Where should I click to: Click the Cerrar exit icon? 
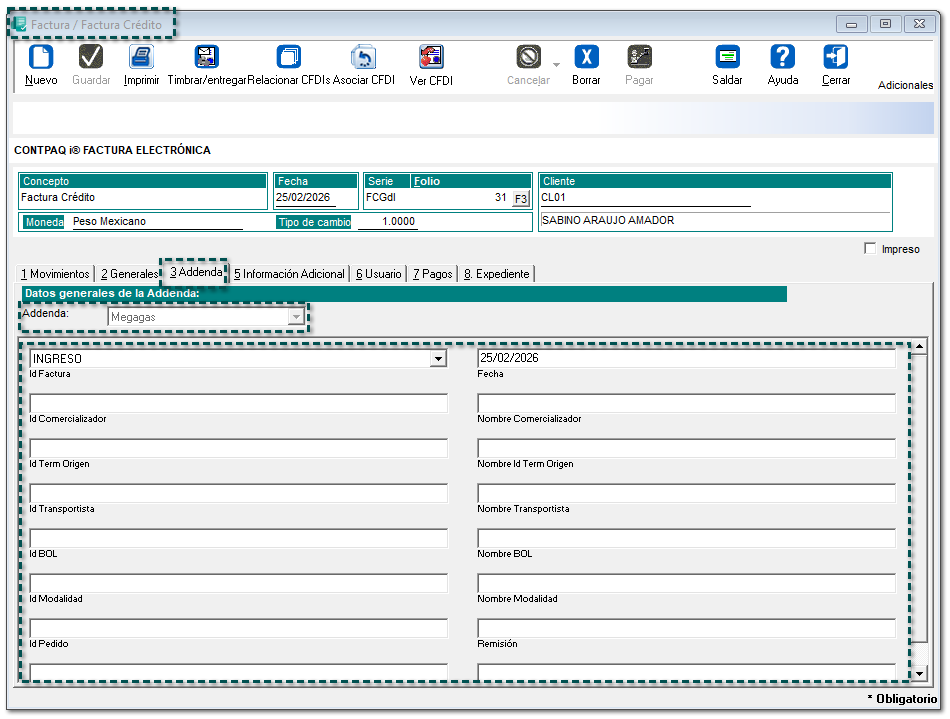point(836,57)
